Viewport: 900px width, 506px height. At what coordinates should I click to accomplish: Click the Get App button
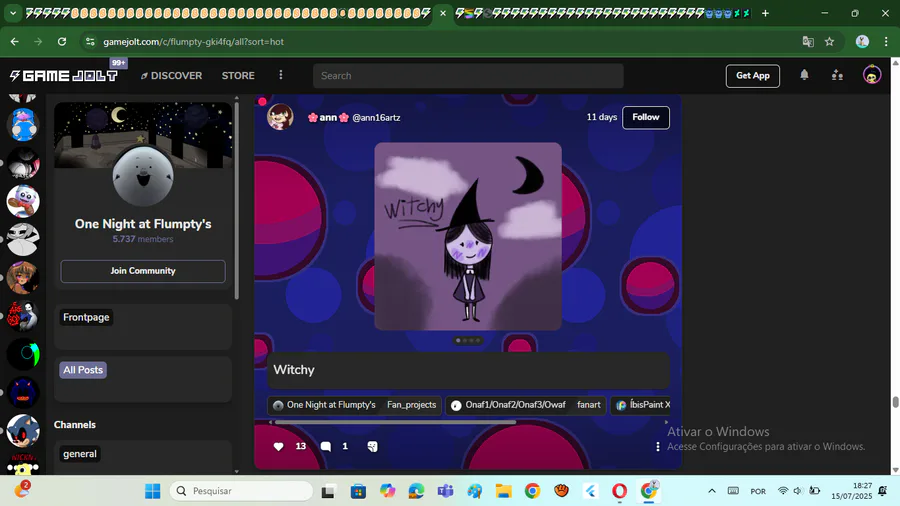752,76
